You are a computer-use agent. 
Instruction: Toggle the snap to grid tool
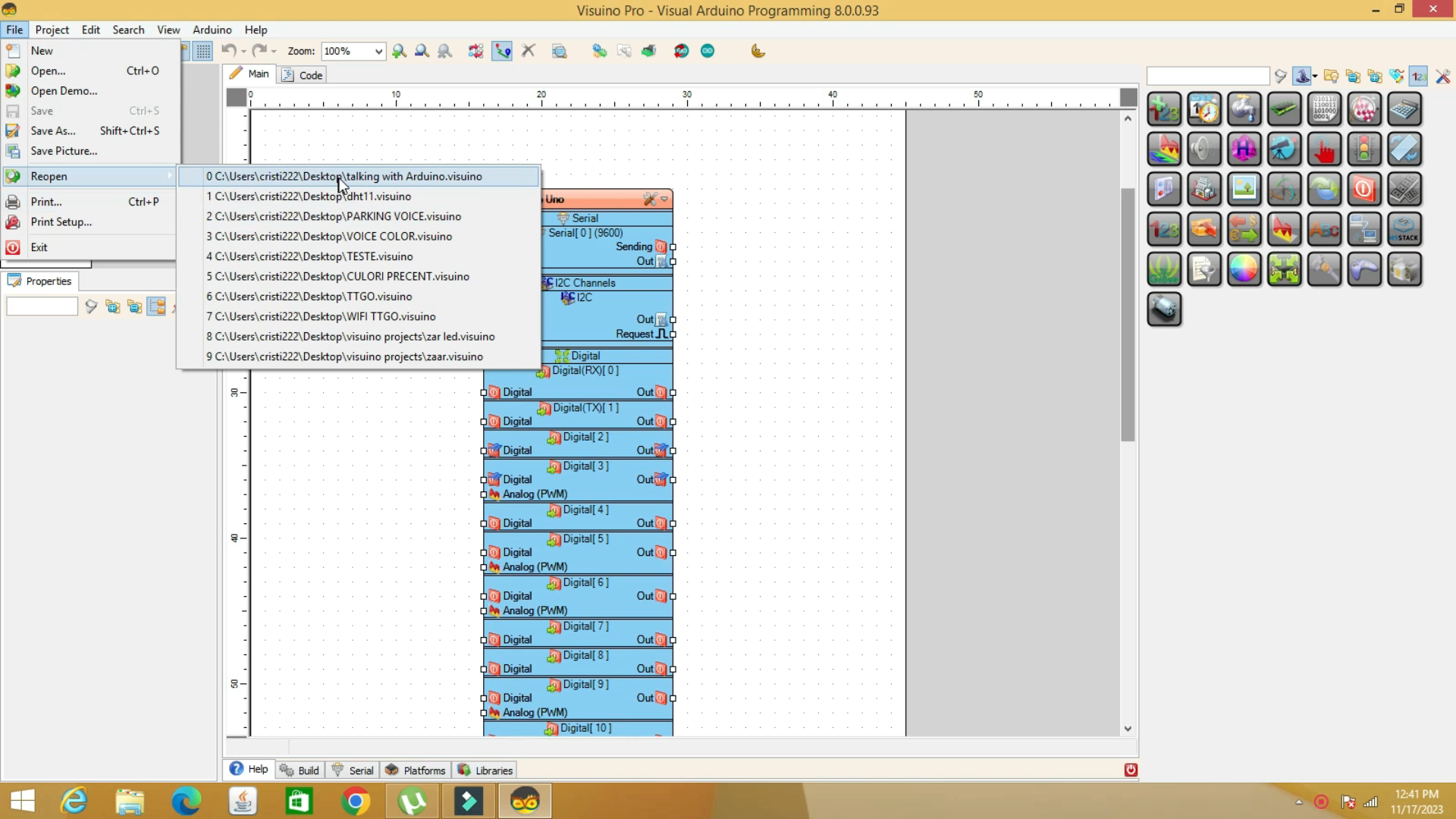tap(203, 51)
